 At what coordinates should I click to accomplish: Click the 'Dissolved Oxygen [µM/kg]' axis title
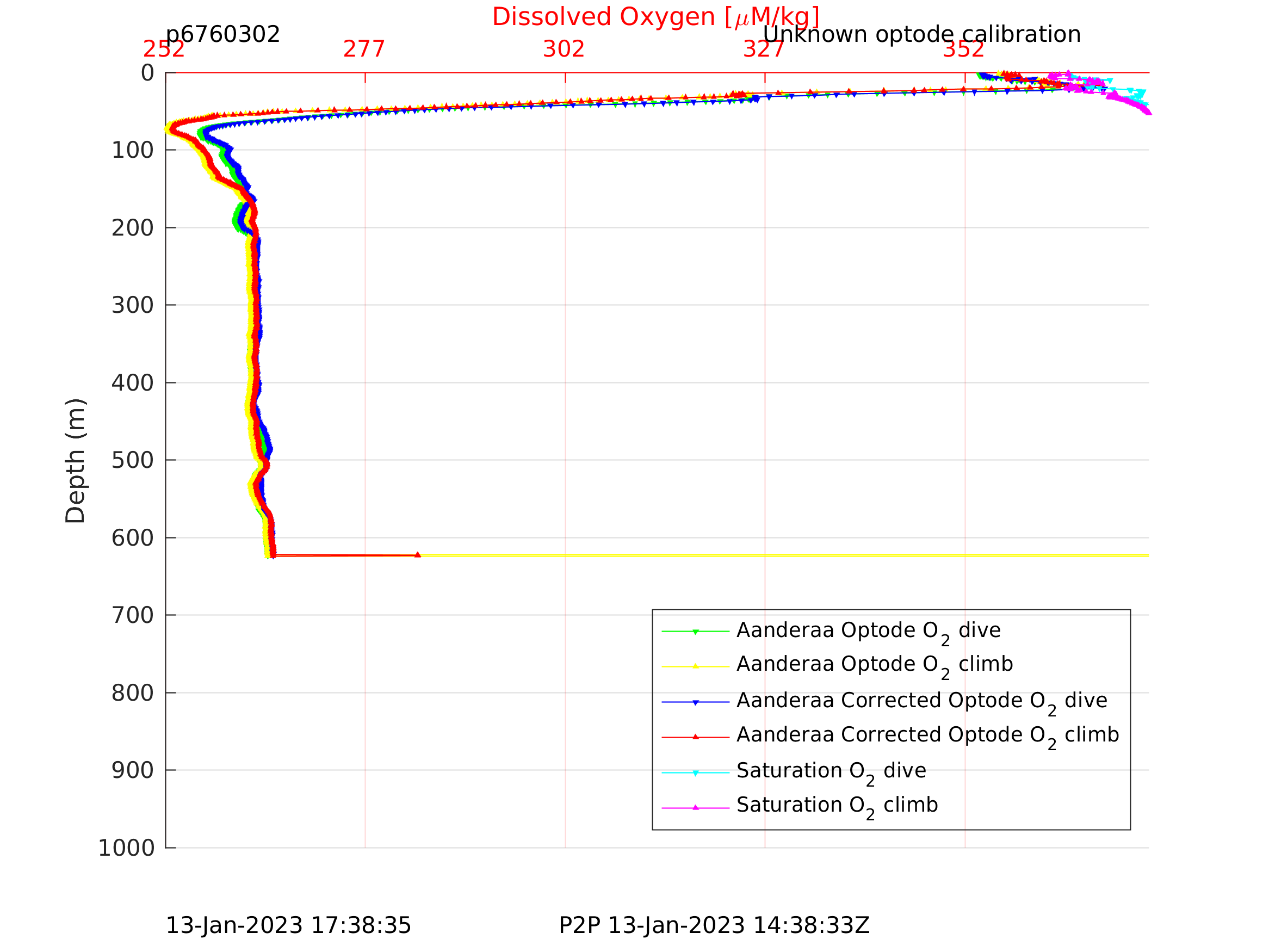coord(656,17)
